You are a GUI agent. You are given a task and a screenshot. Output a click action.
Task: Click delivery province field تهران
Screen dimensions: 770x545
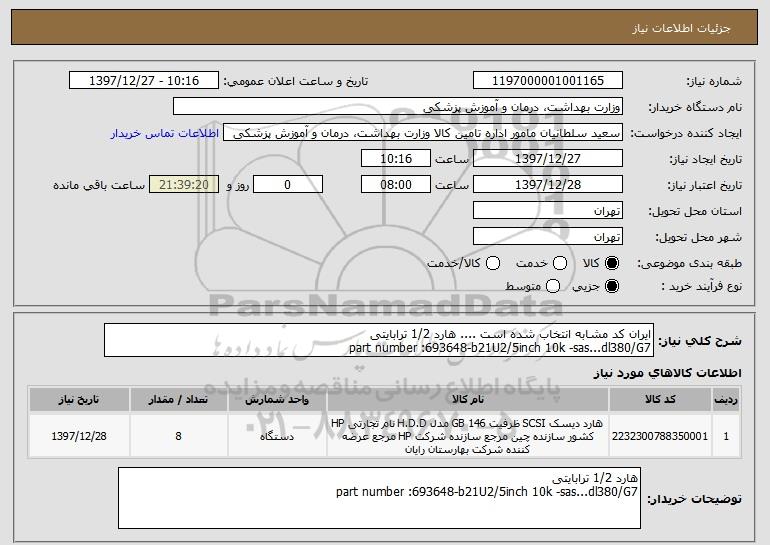(548, 211)
